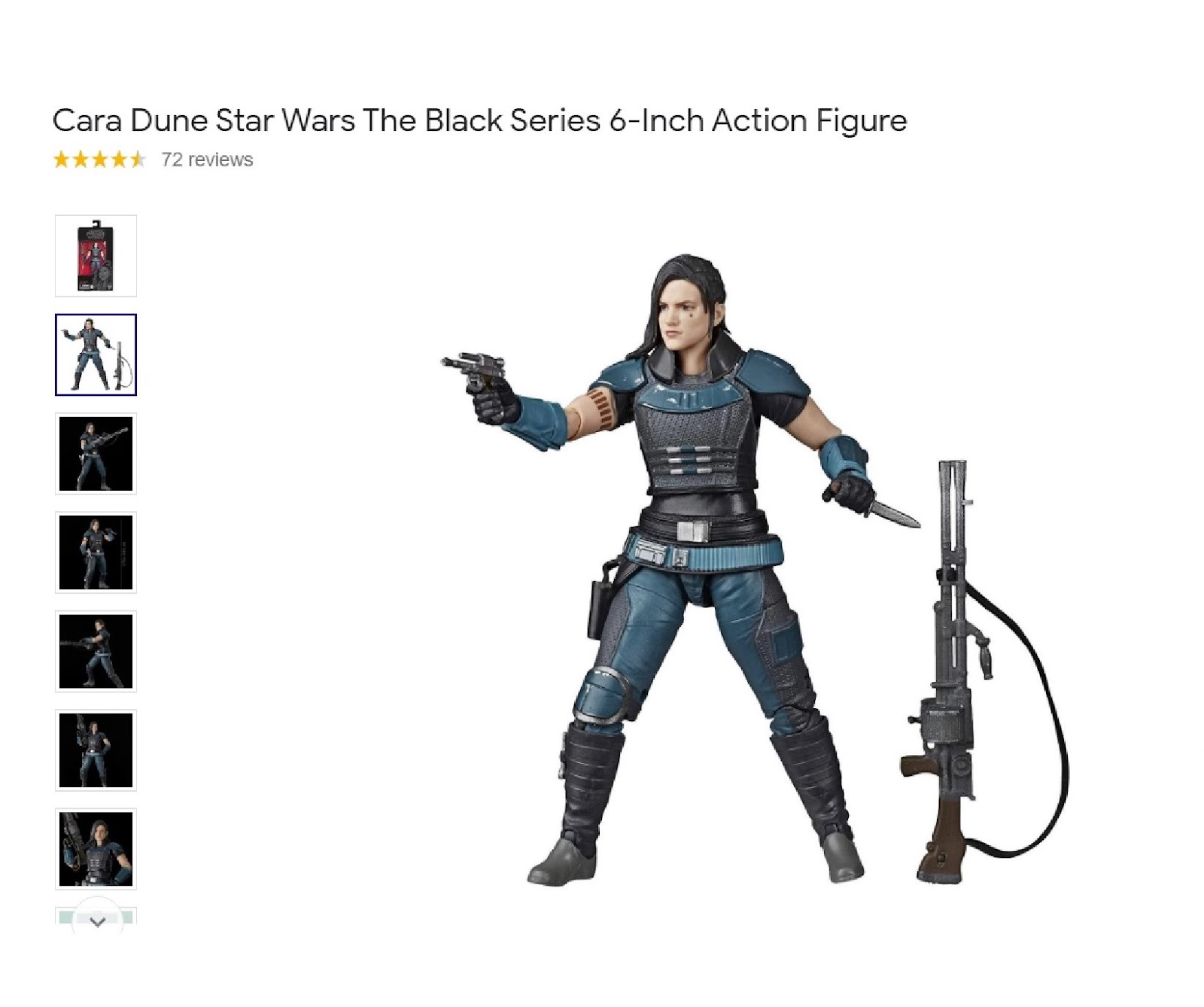Open the close-up upper body thumbnail
This screenshot has height=1007, width=1204.
tap(96, 849)
